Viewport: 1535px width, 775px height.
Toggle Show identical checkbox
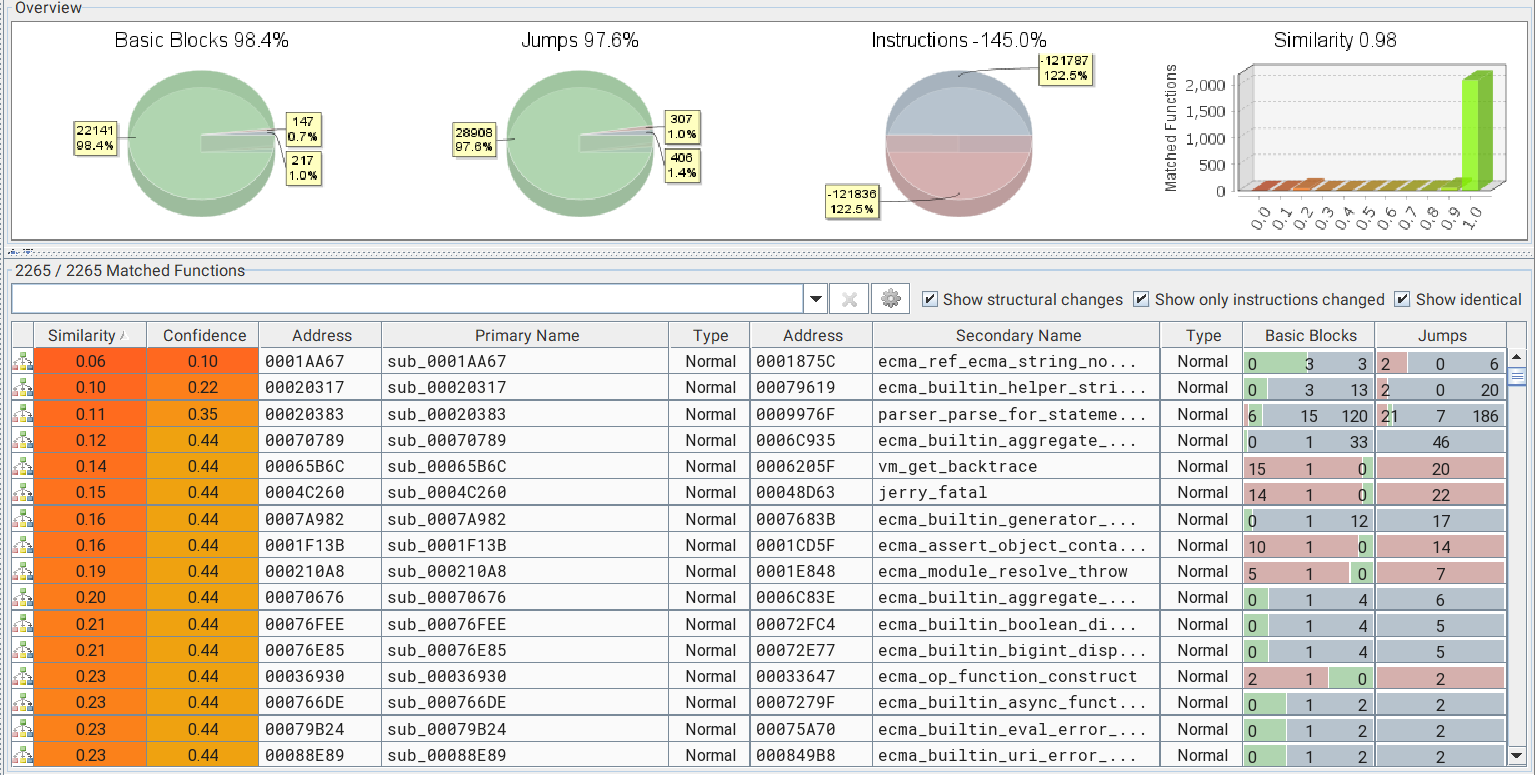1402,300
